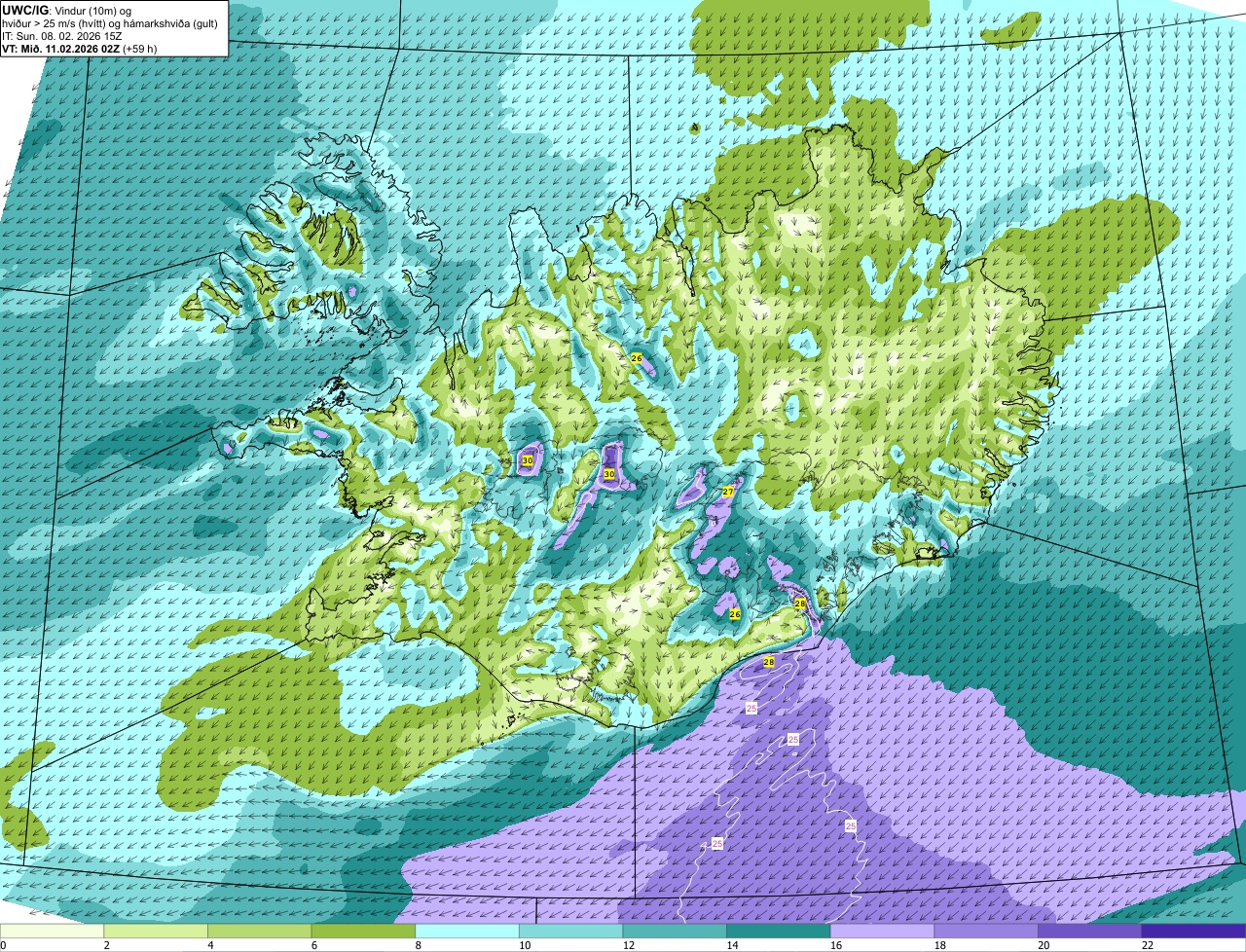Click the 'UWC/IG: Vindur (10m) og' title line
1246x952 pixels.
(66, 9)
